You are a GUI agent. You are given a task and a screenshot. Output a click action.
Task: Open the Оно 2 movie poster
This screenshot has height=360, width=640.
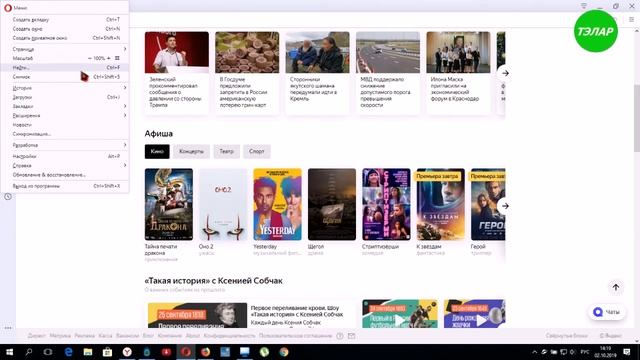223,204
